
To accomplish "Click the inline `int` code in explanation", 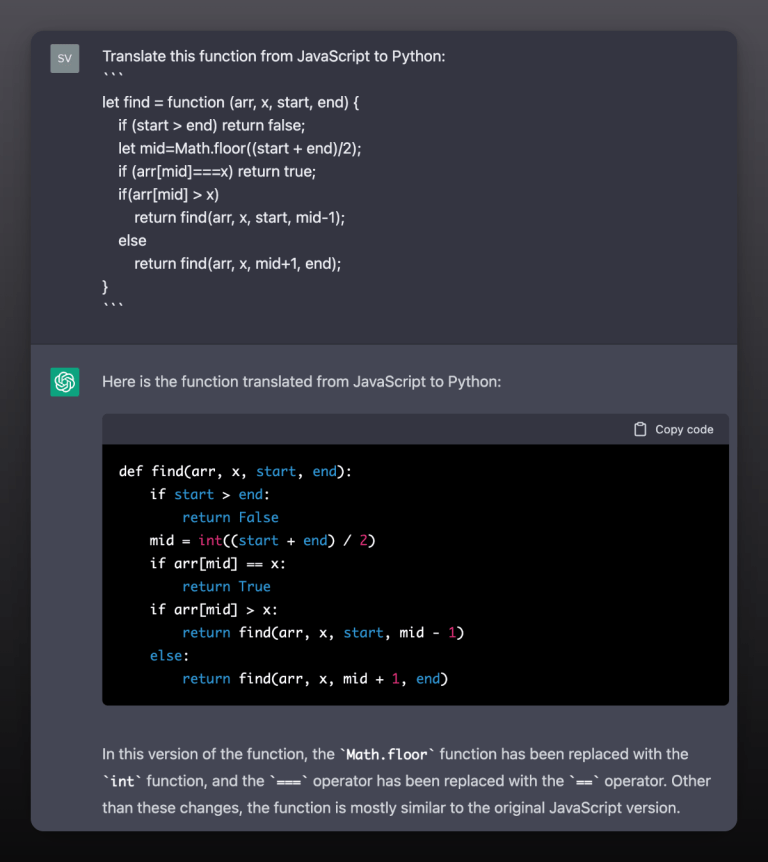I will pyautogui.click(x=122, y=782).
